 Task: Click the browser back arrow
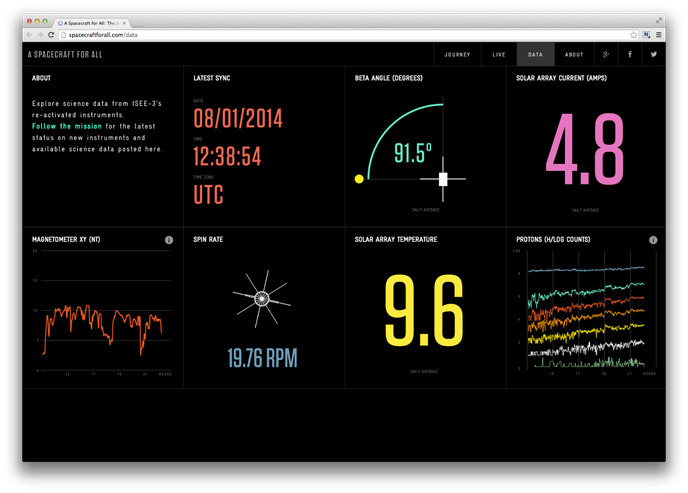click(29, 35)
